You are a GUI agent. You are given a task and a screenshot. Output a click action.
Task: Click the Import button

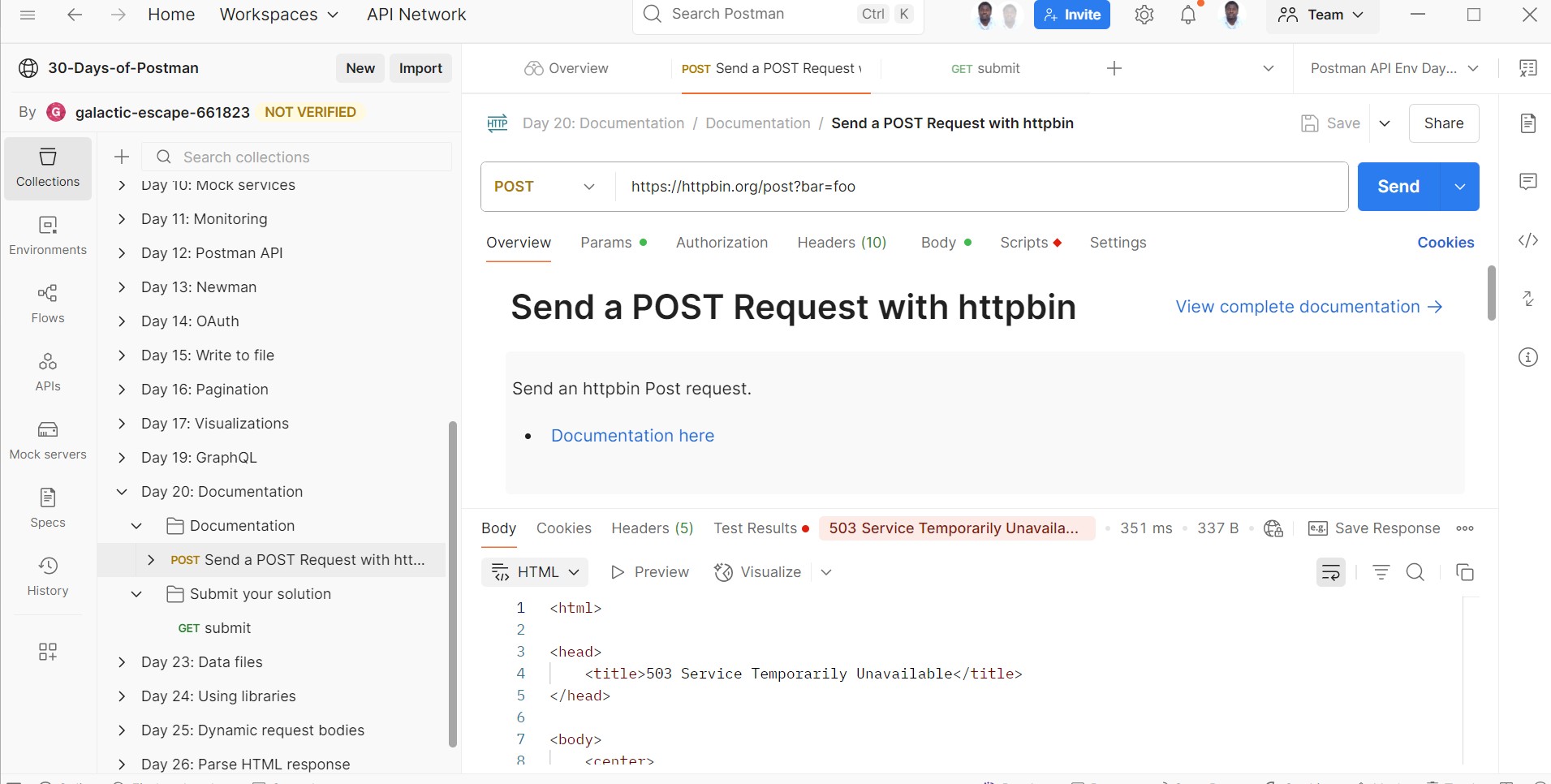tap(420, 68)
